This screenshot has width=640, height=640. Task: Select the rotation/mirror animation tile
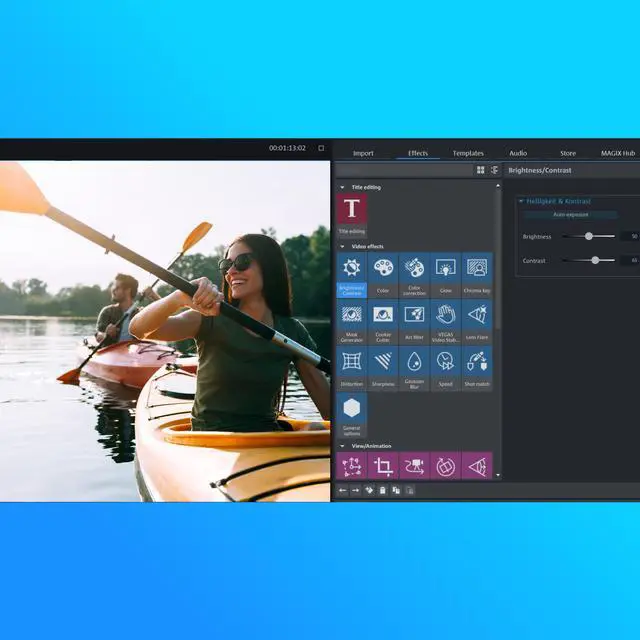445,465
